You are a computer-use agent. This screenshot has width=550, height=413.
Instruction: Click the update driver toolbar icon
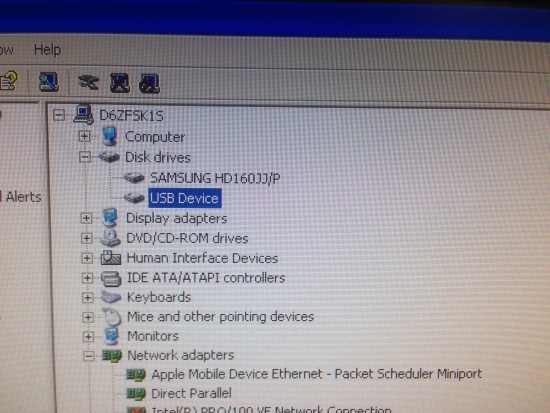[88, 82]
